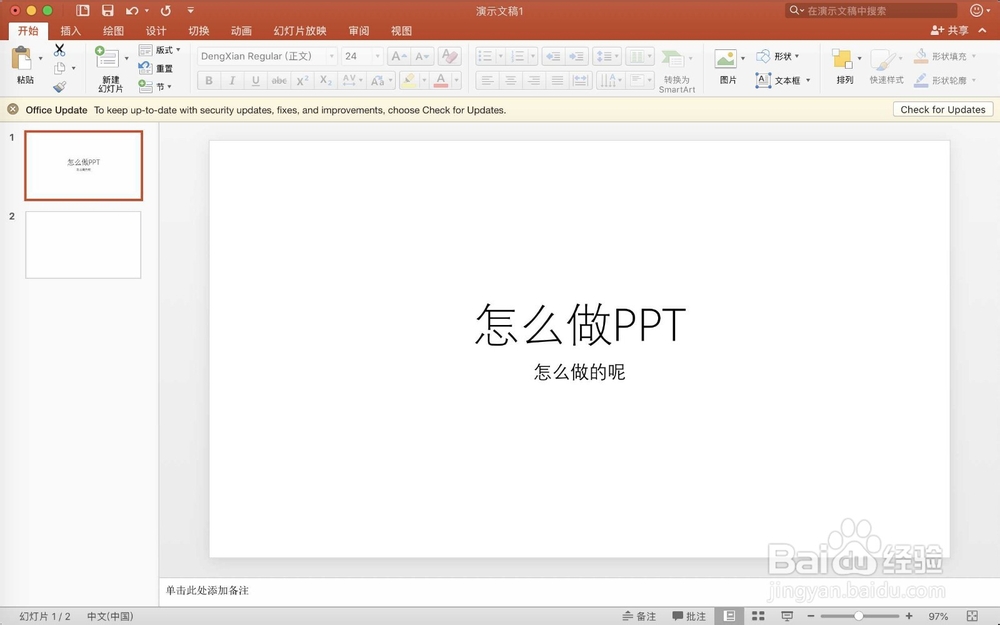The width and height of the screenshot is (1000, 625).
Task: Click the 转换为SmartArt conversion icon
Action: coord(677,68)
